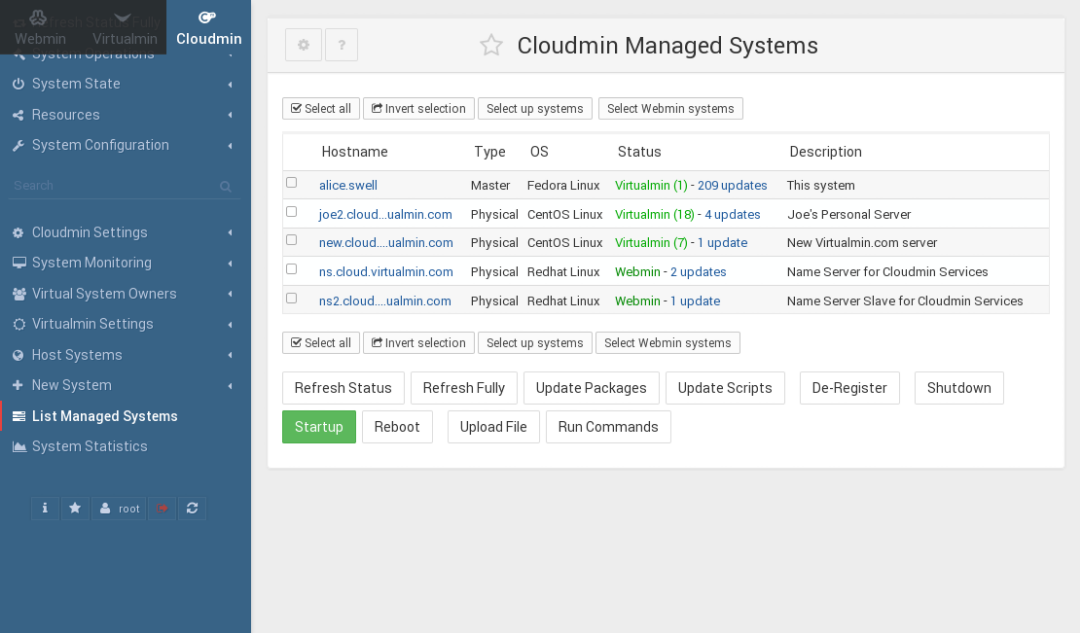Image resolution: width=1080 pixels, height=633 pixels.
Task: Tick the checkbox for ns2.cloud....ualmin.com
Action: [x=291, y=298]
